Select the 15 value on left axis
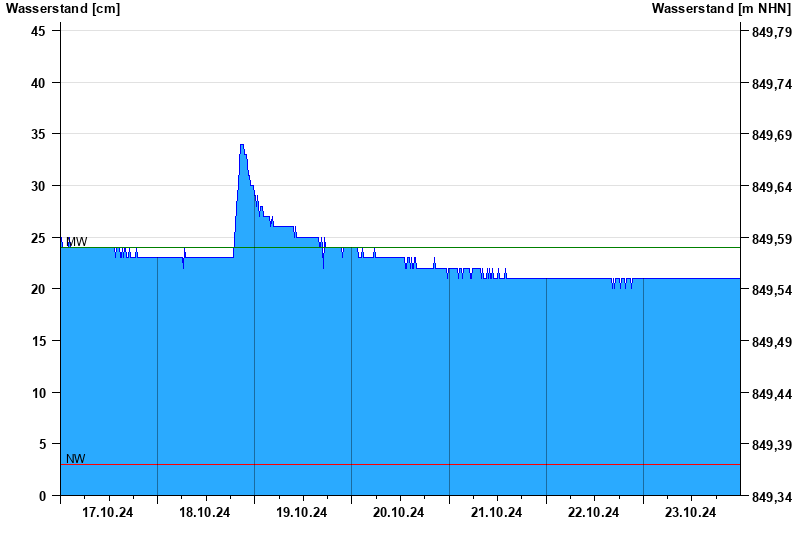The width and height of the screenshot is (800, 550). pyautogui.click(x=38, y=341)
